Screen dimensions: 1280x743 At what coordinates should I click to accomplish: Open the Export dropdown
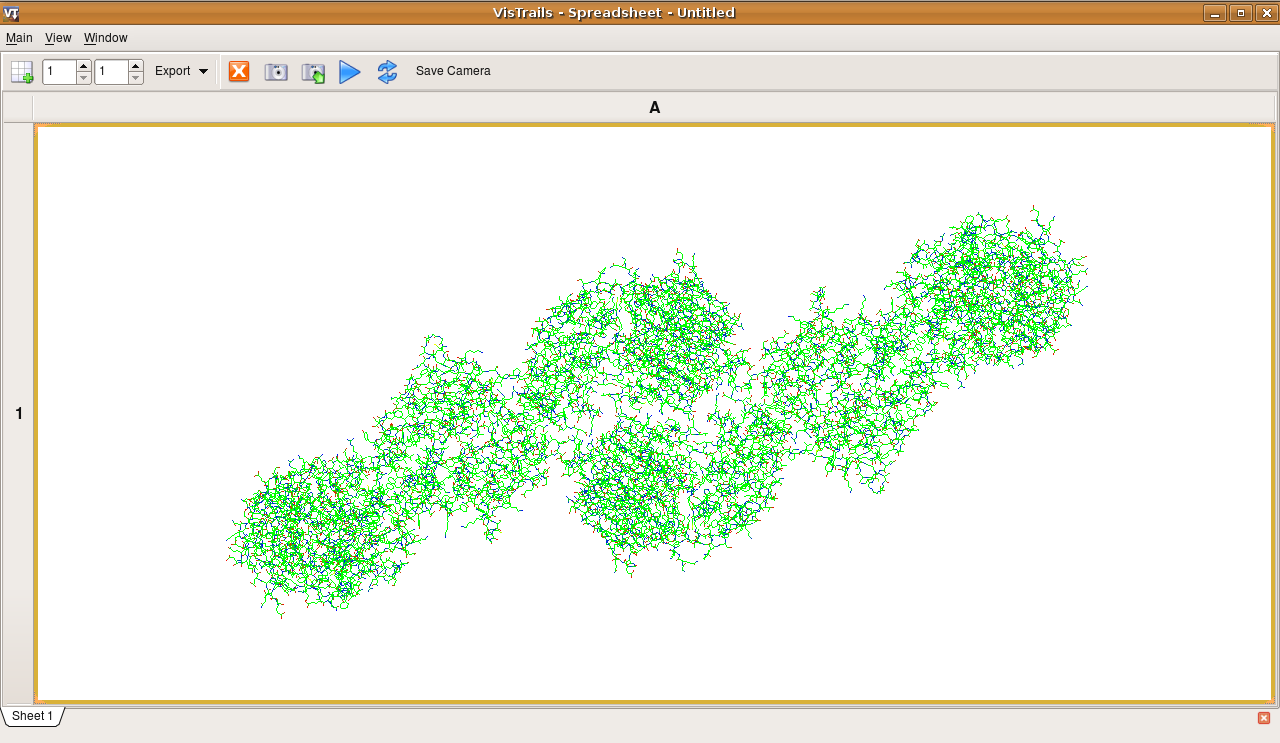181,72
